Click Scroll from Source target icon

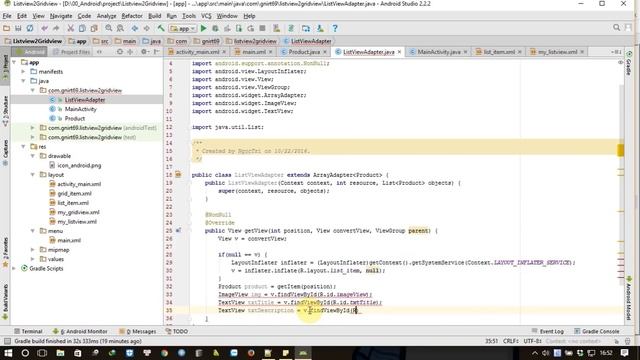[120, 52]
